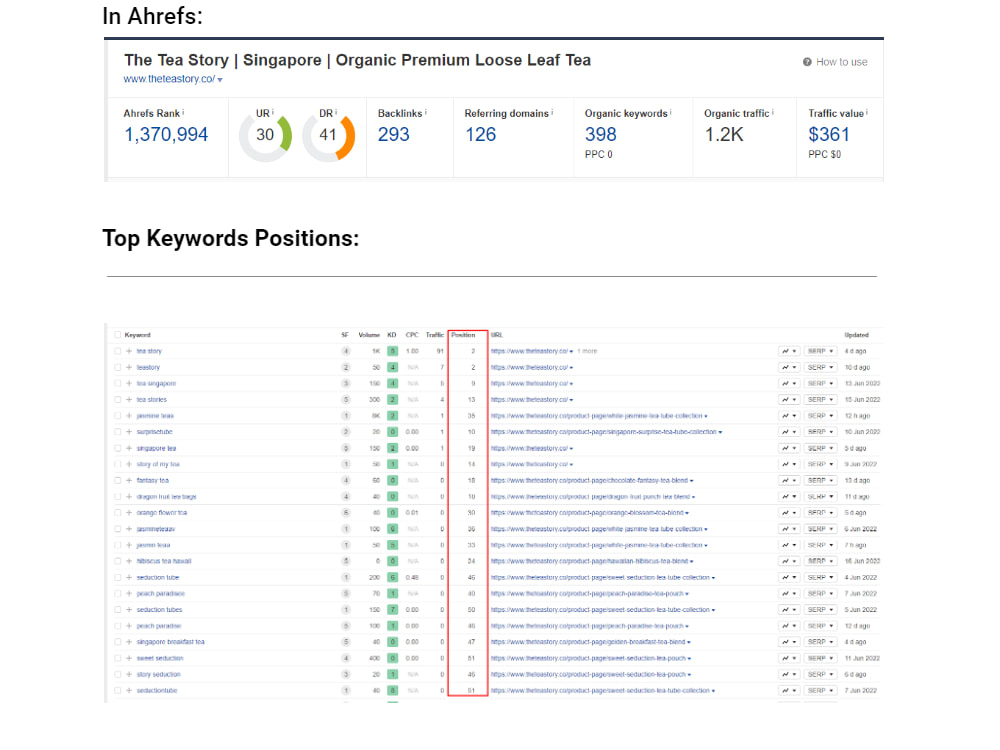Click '15 Jun 2022' updated date

coord(862,399)
